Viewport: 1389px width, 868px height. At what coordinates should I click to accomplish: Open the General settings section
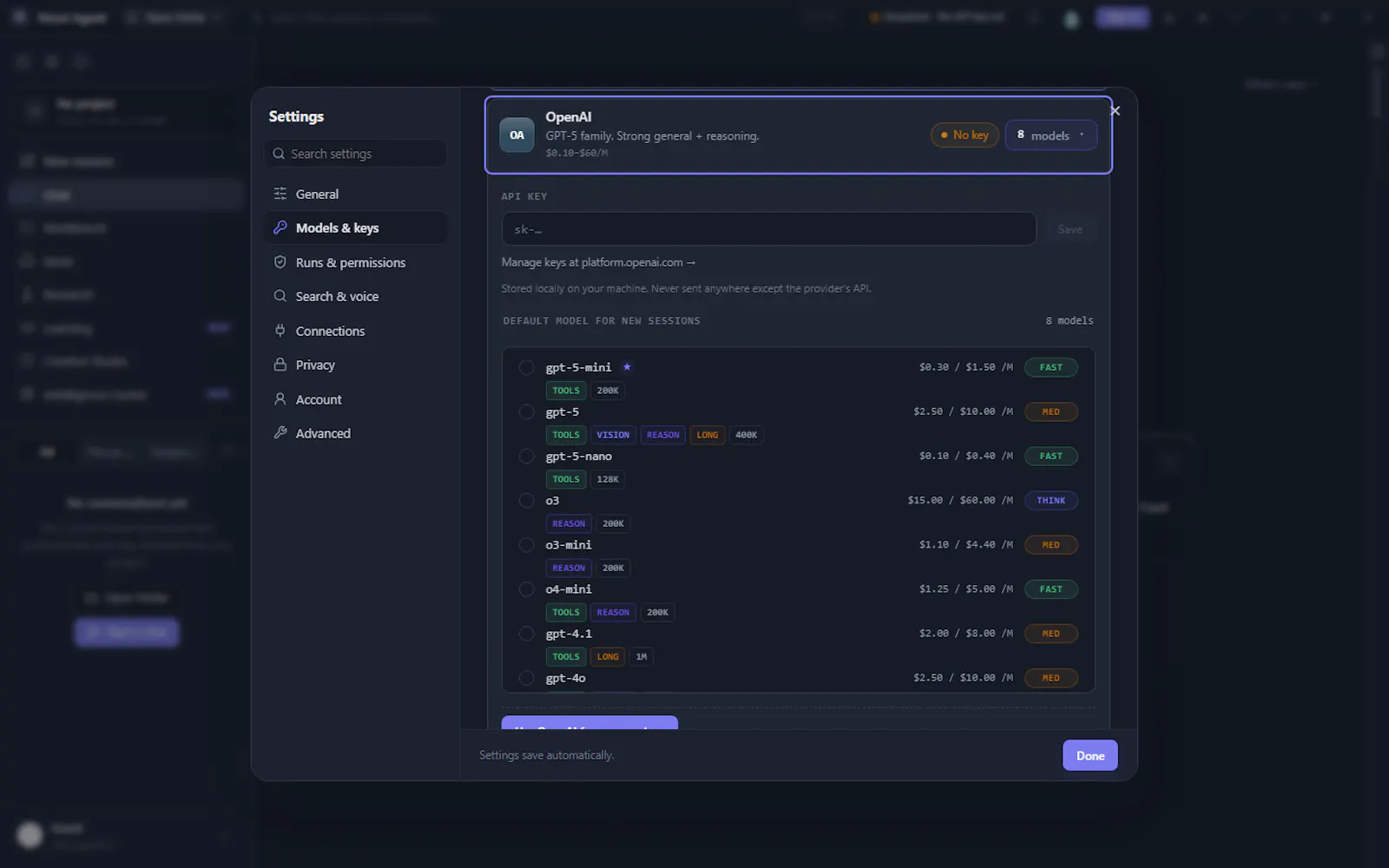coord(356,194)
